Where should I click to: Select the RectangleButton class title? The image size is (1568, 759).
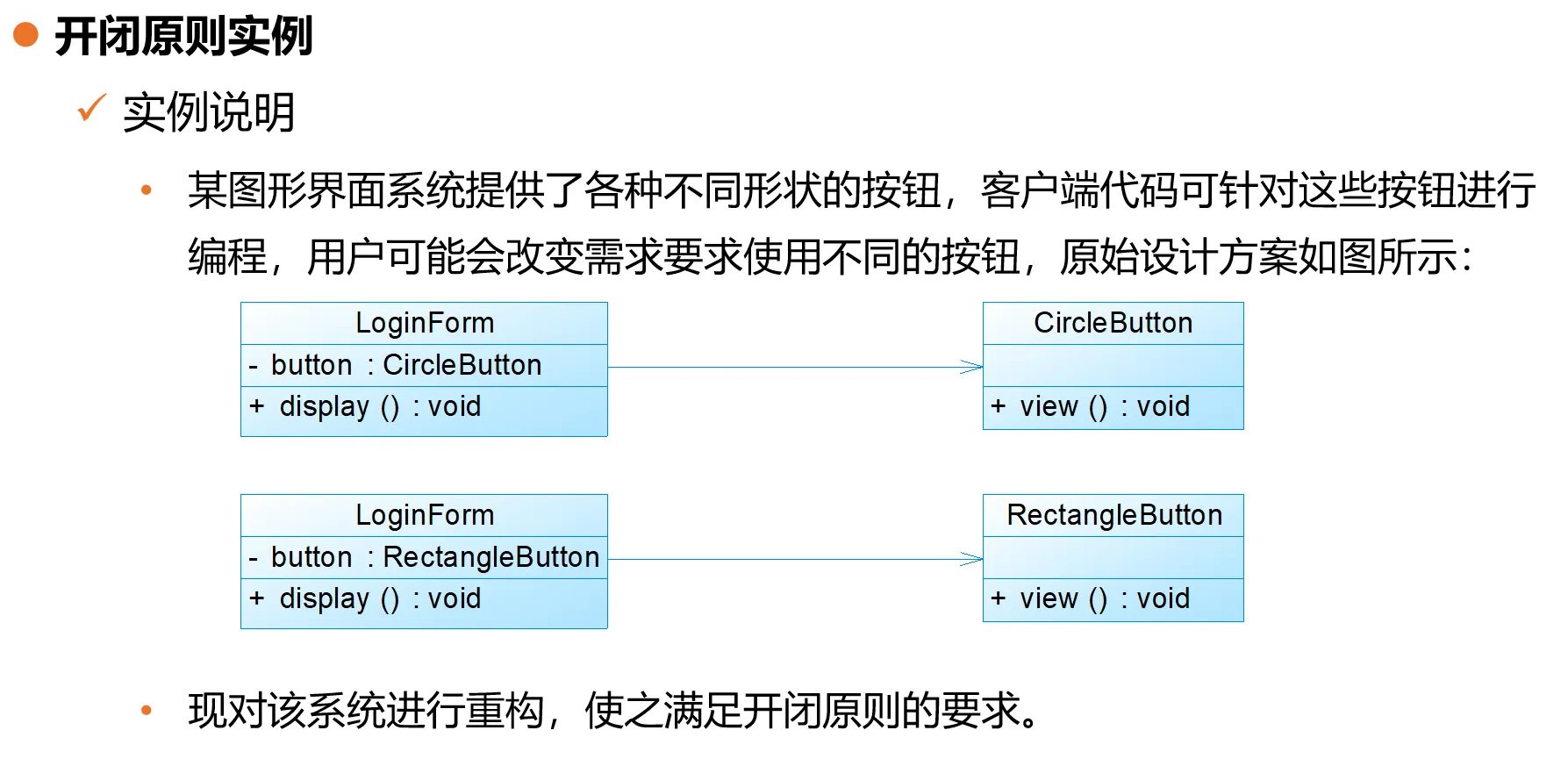point(1114,515)
